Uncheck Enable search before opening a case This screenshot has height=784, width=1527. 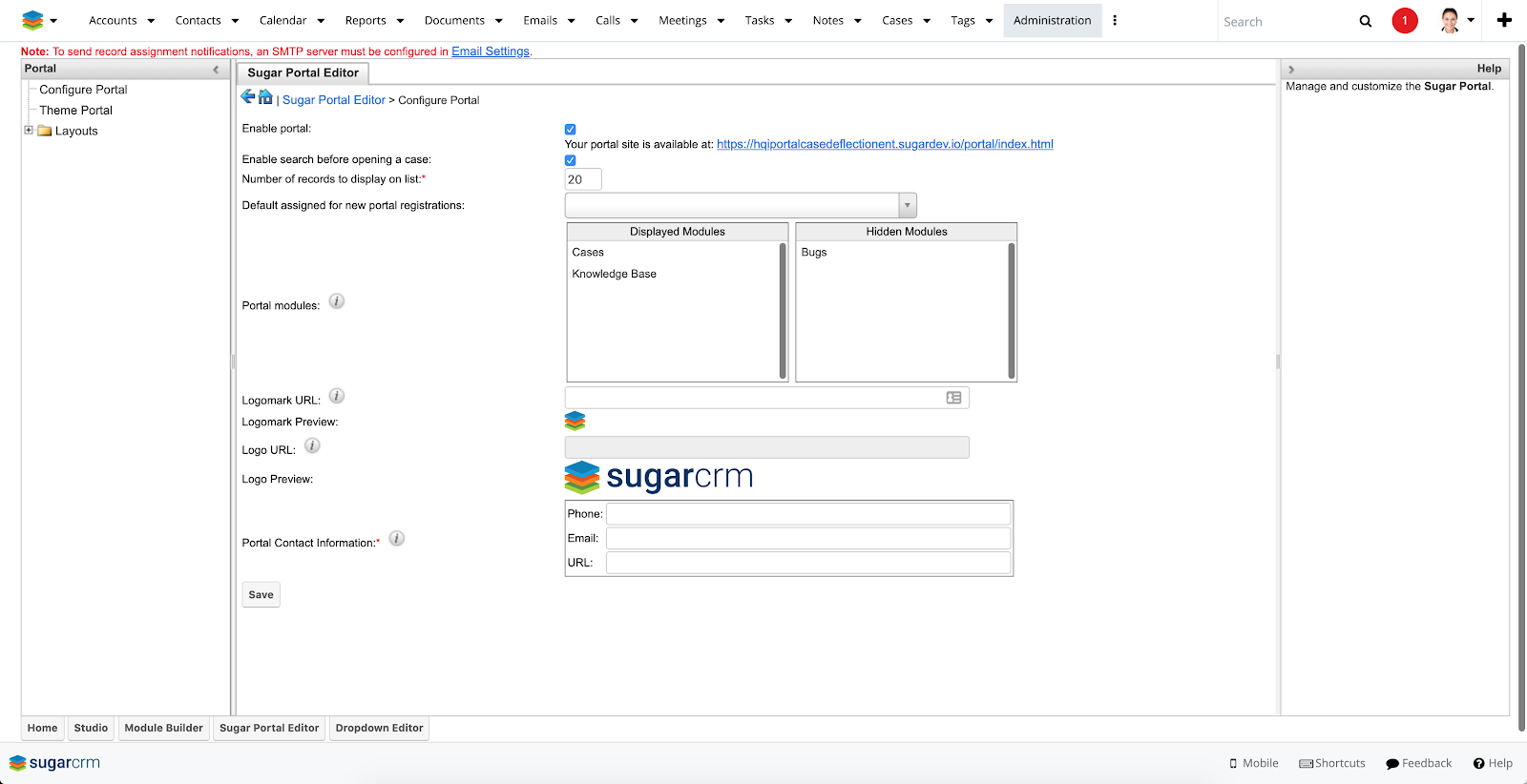coord(571,160)
